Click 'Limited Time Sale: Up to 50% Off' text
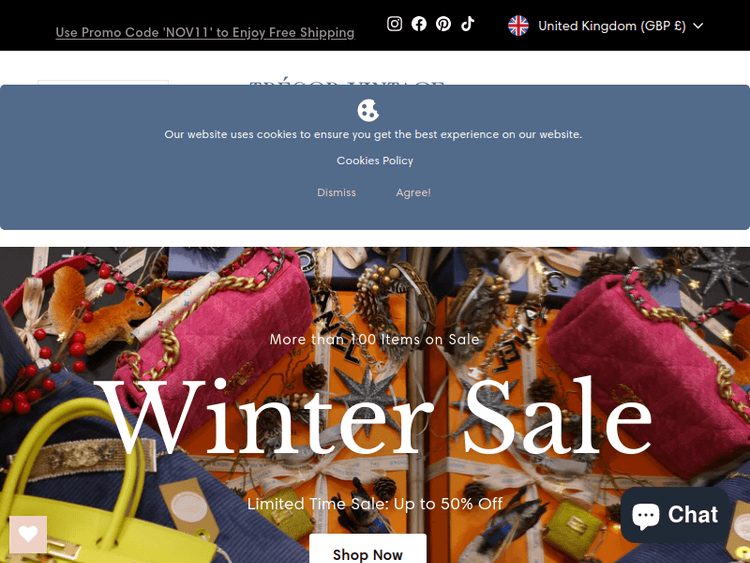The image size is (750, 563). coord(375,504)
